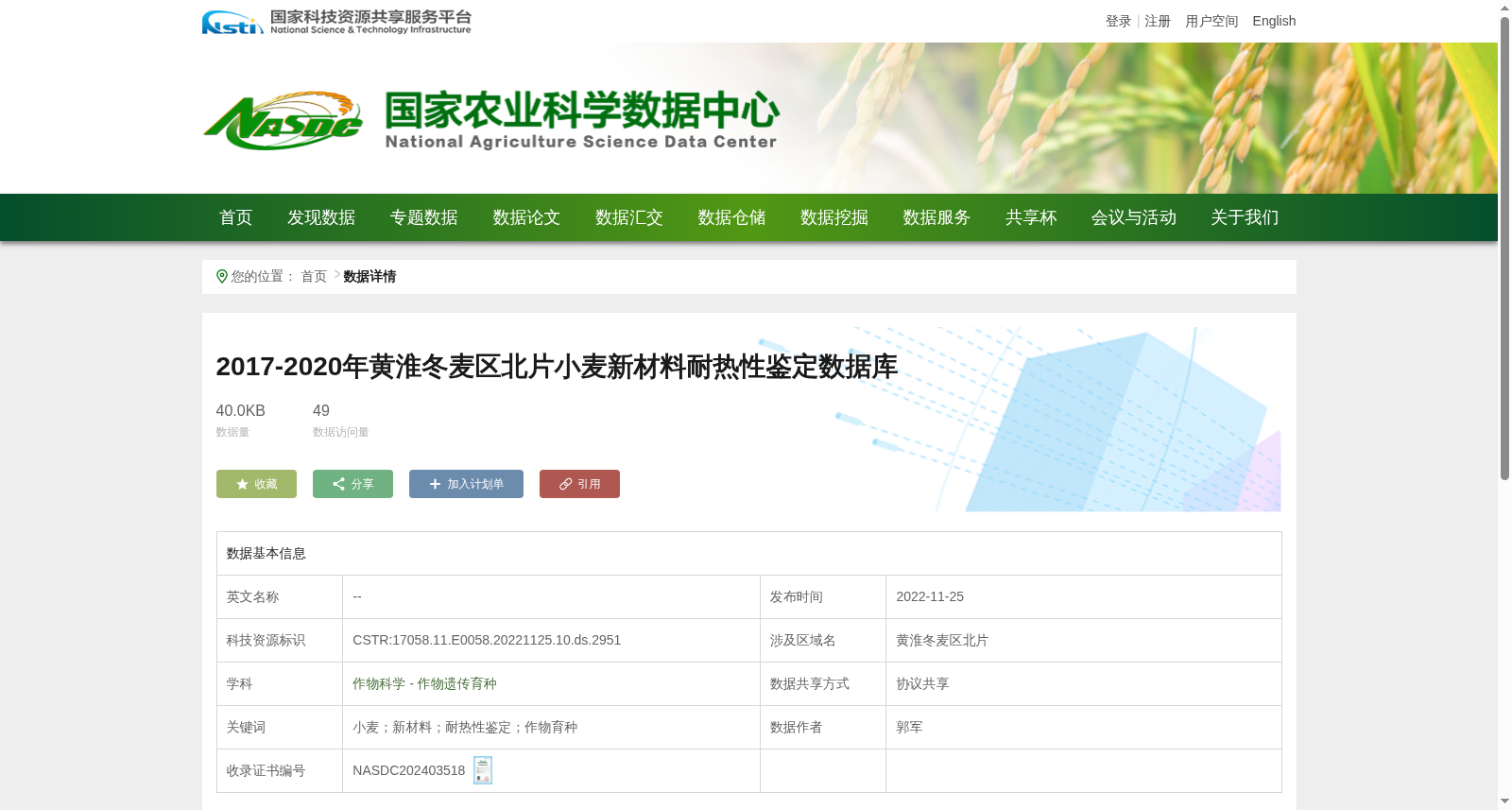This screenshot has height=810, width=1512.
Task: Click the 49 data visit count
Action: (321, 410)
